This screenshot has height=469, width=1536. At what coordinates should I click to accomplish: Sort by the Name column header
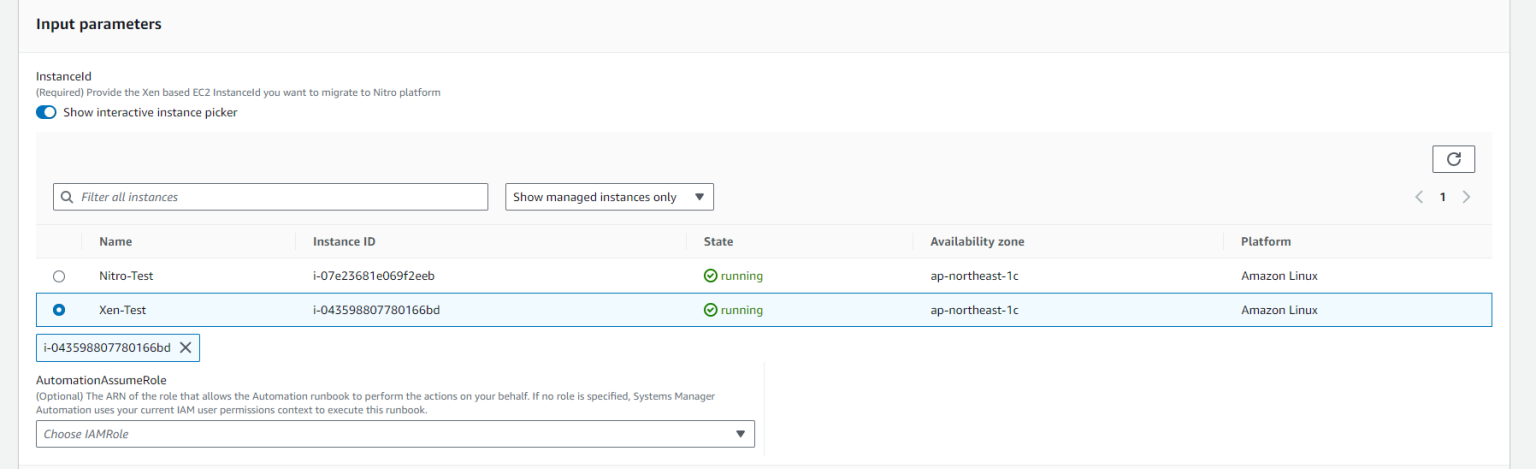[115, 242]
